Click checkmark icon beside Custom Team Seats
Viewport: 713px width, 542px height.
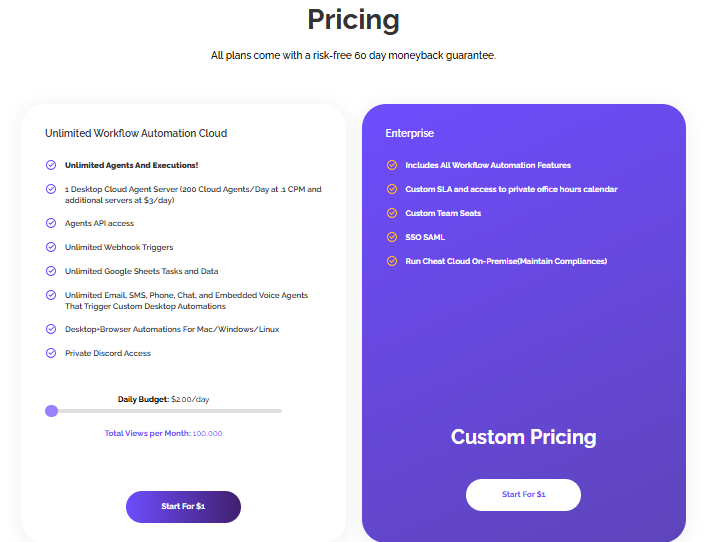[x=392, y=213]
